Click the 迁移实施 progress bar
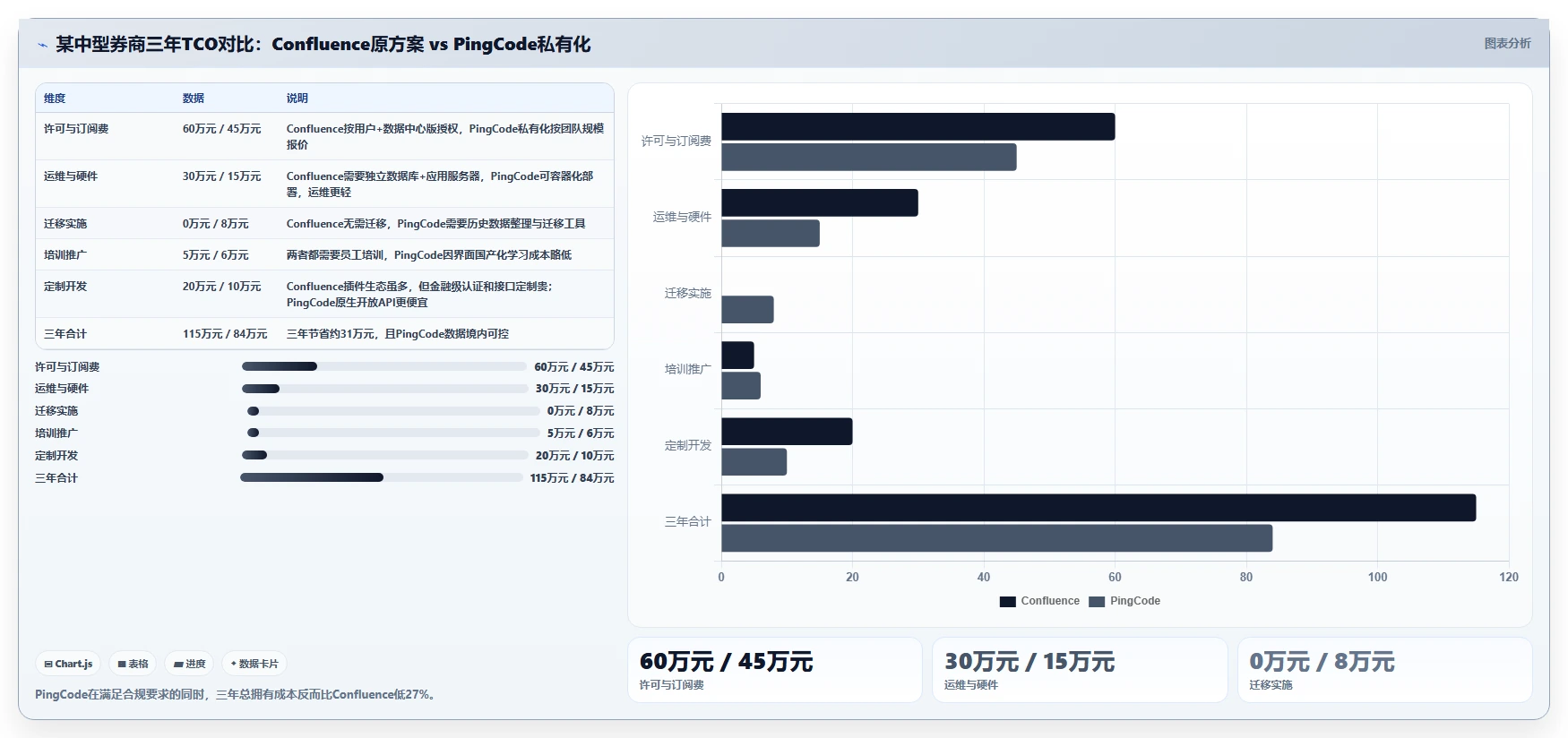 (393, 411)
